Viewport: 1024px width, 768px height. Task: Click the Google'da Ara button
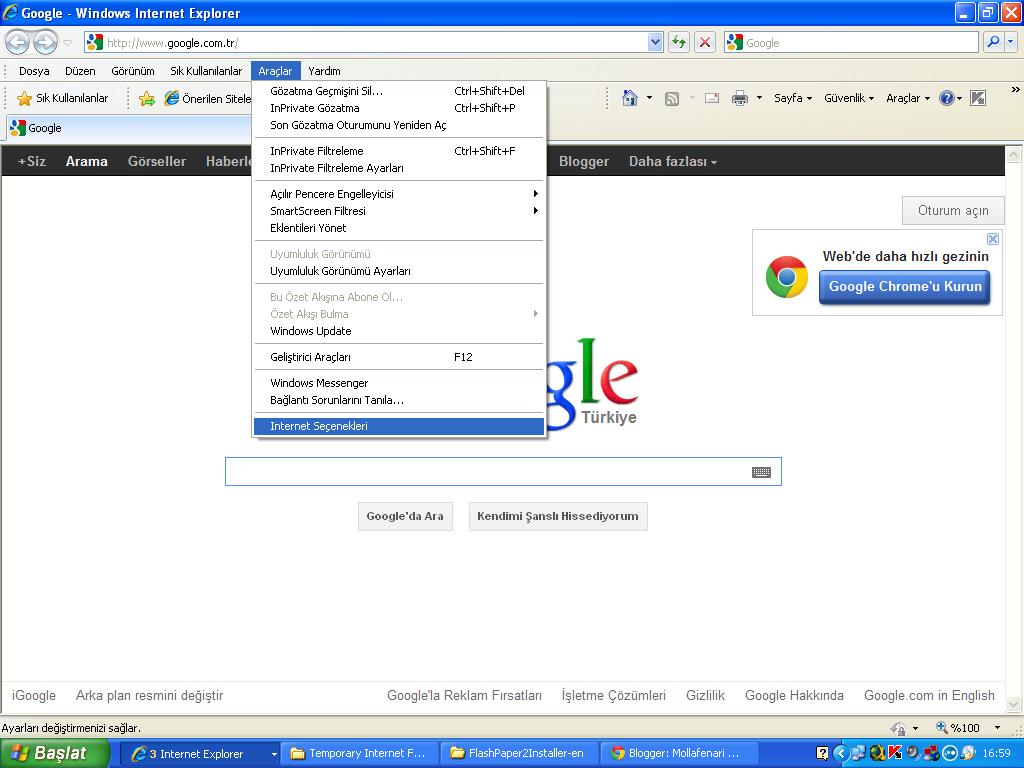(405, 517)
